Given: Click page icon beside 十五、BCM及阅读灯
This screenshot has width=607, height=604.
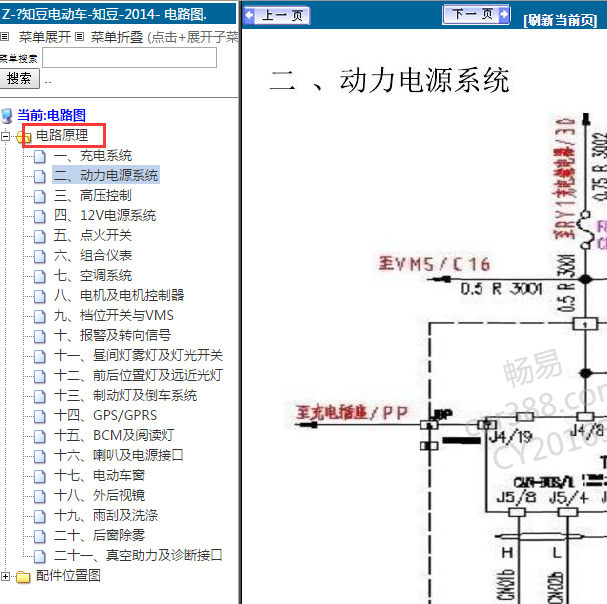Looking at the screenshot, I should (39, 437).
